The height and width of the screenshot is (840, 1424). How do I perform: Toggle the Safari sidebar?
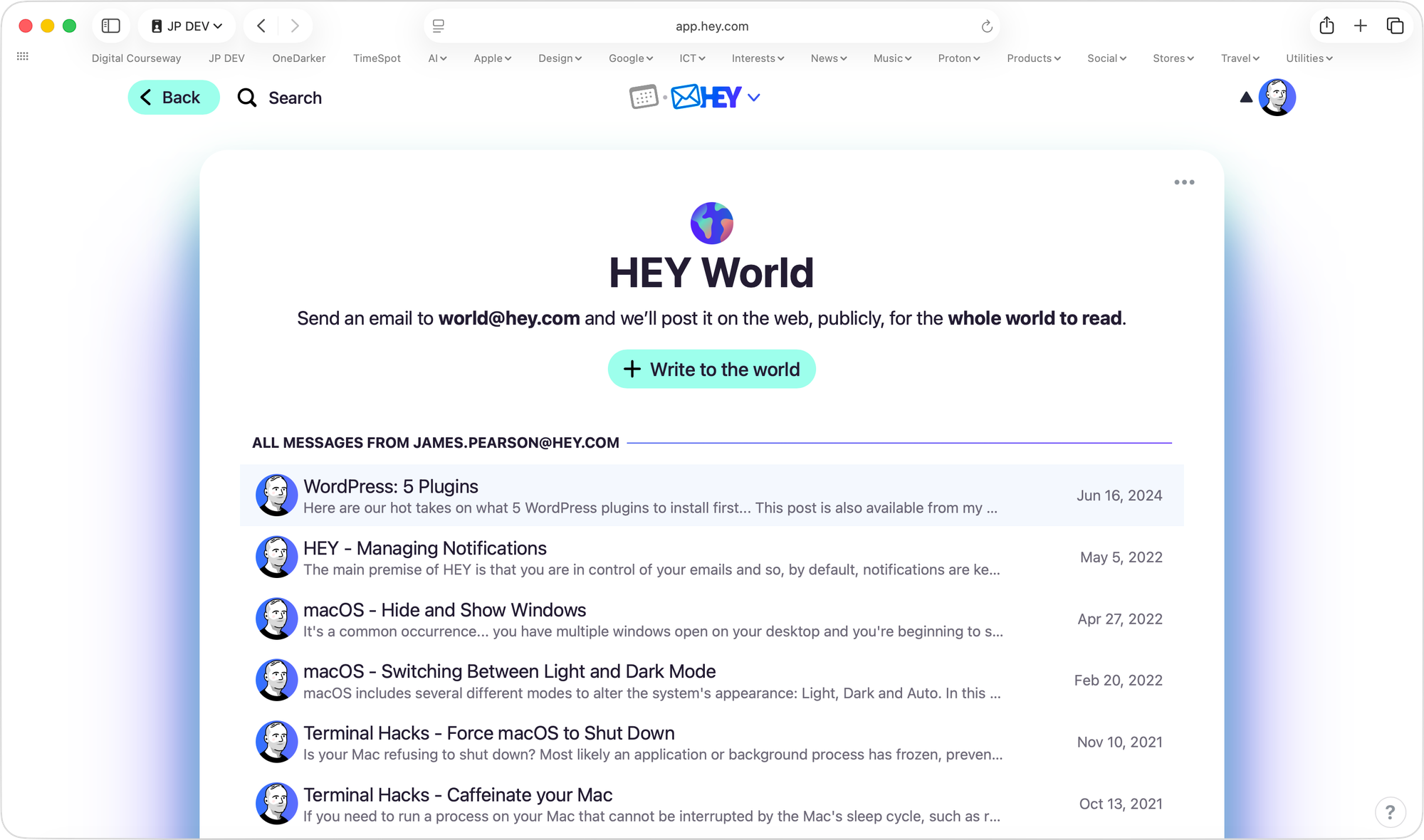(x=111, y=26)
